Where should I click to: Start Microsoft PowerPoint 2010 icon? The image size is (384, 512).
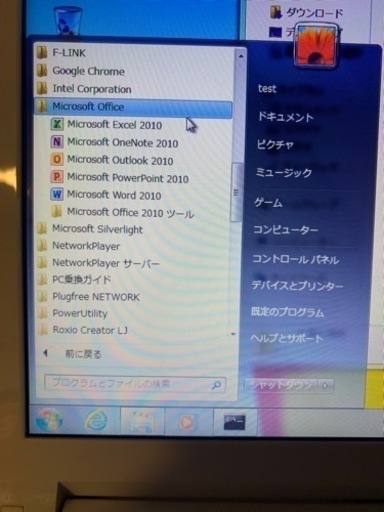(x=57, y=177)
